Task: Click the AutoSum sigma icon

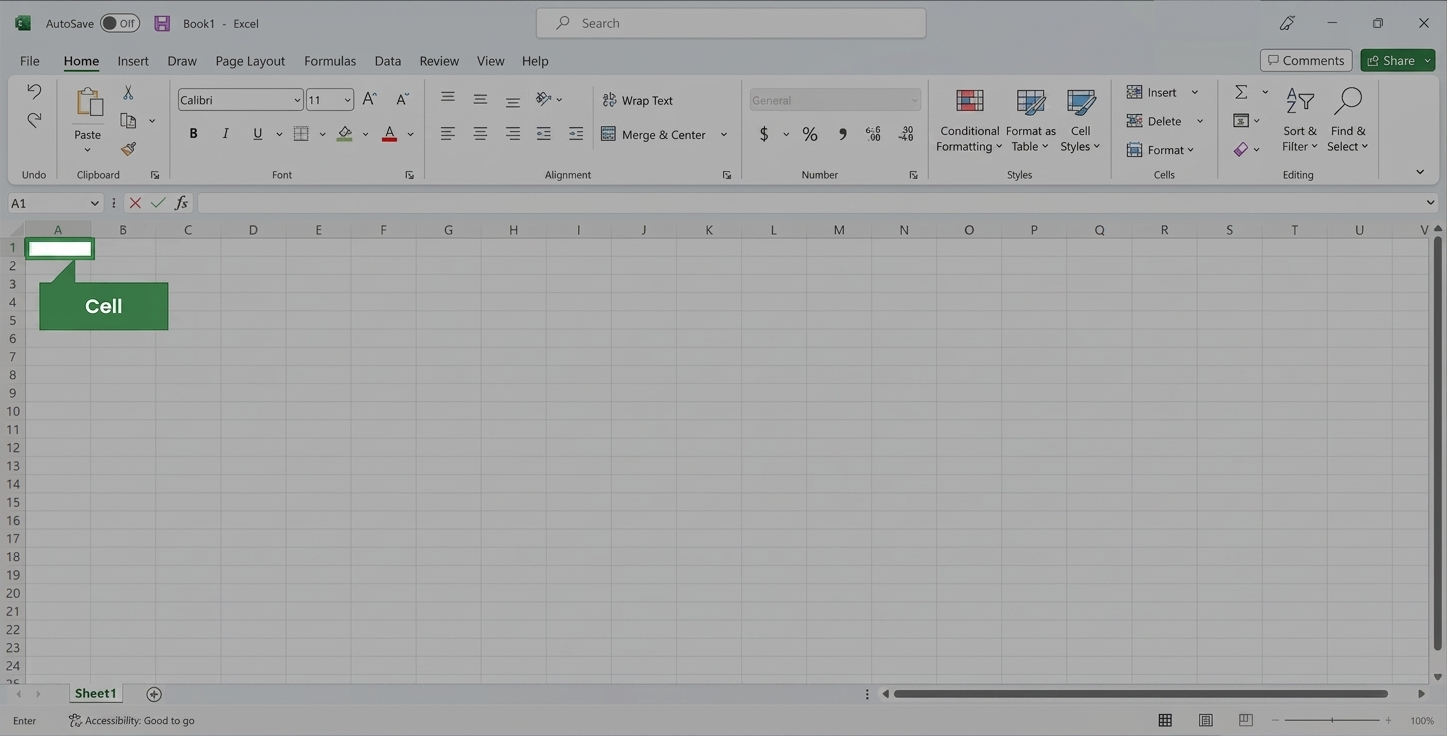Action: tap(1241, 92)
